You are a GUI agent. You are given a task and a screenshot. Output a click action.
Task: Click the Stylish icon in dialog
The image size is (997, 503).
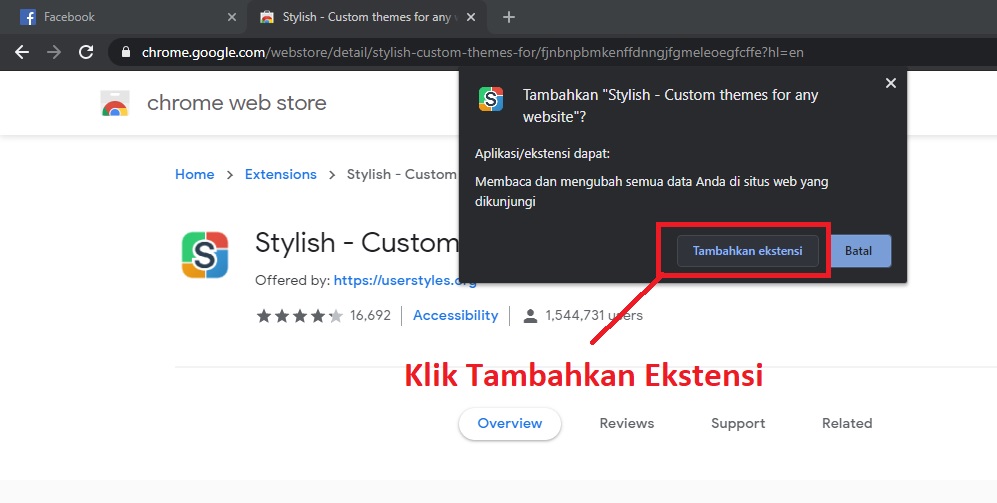[x=491, y=99]
